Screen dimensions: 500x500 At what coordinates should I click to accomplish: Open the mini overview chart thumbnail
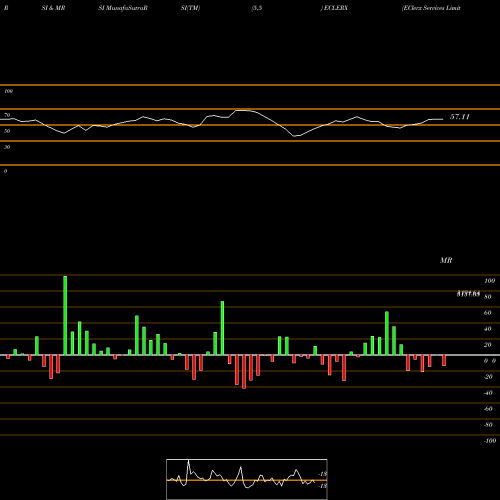[247, 479]
